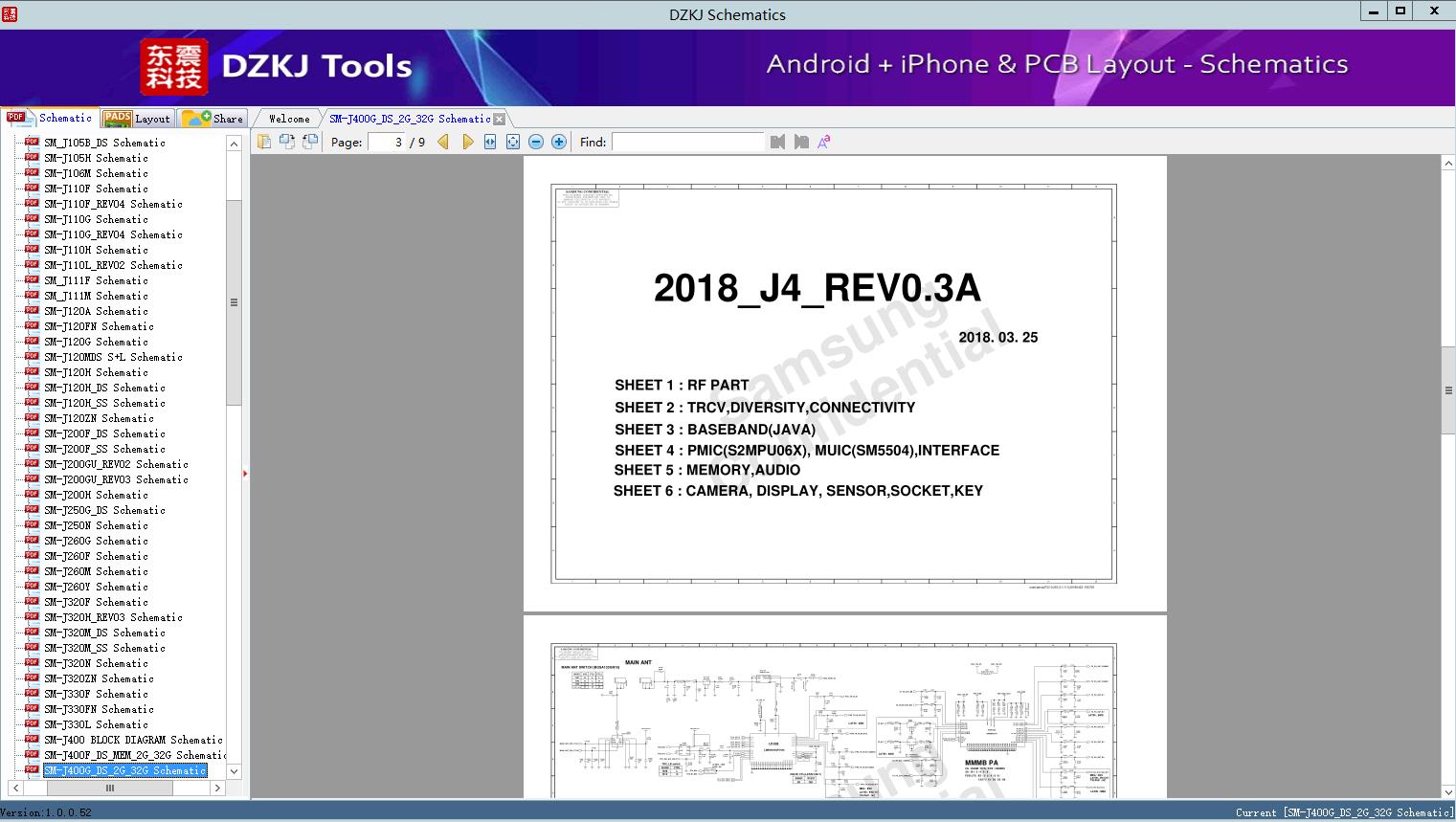The image size is (1456, 822).
Task: Zoom in with the plus icon
Action: [559, 142]
